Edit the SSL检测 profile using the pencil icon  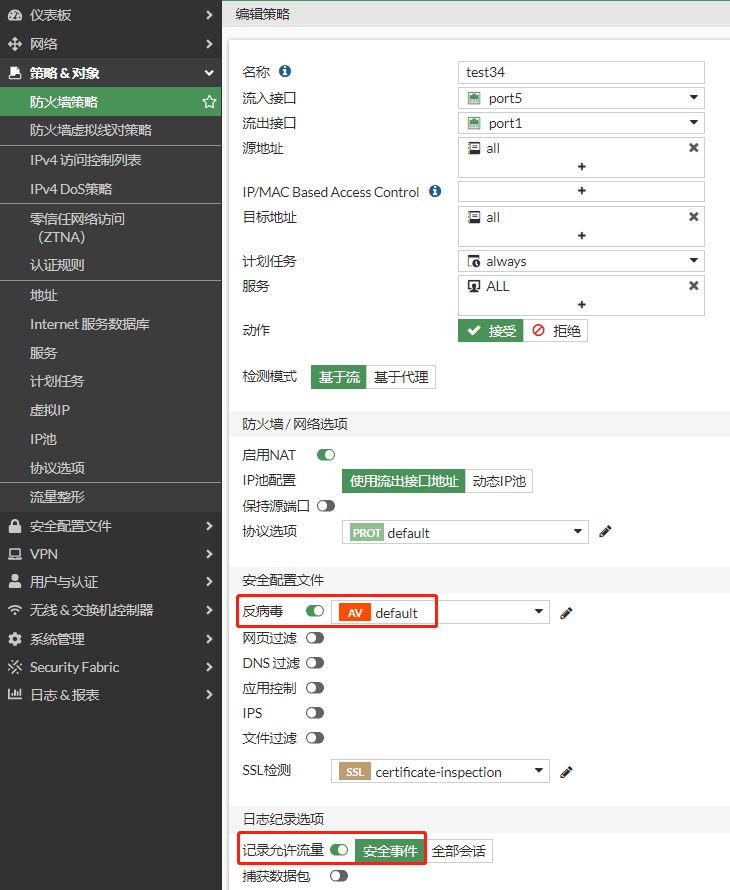click(x=566, y=771)
